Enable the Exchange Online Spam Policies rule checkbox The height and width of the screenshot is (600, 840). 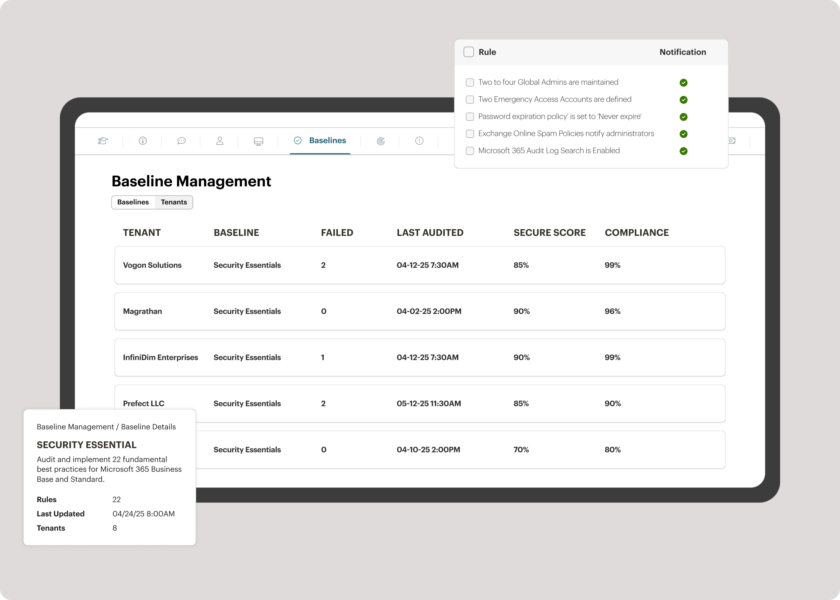(470, 134)
